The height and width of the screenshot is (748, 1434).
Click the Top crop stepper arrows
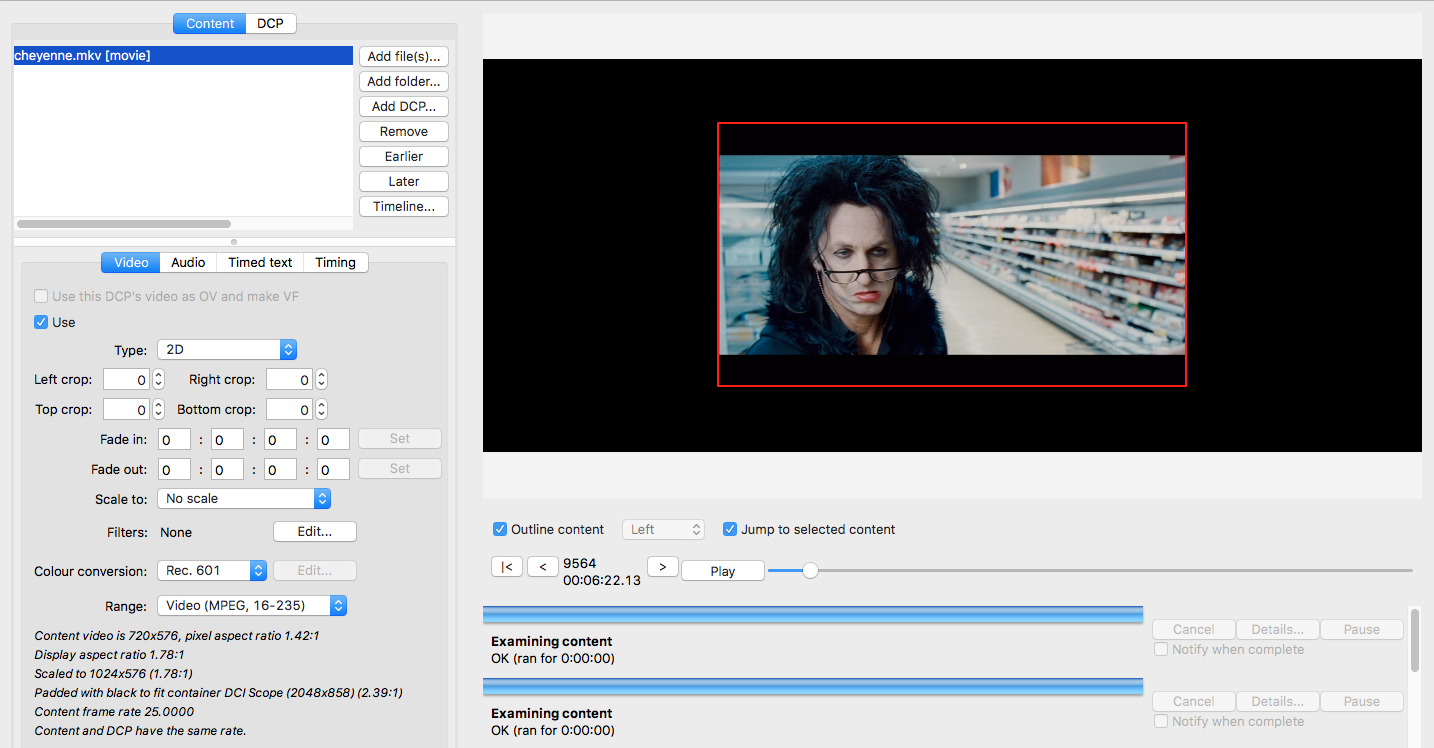pos(158,410)
